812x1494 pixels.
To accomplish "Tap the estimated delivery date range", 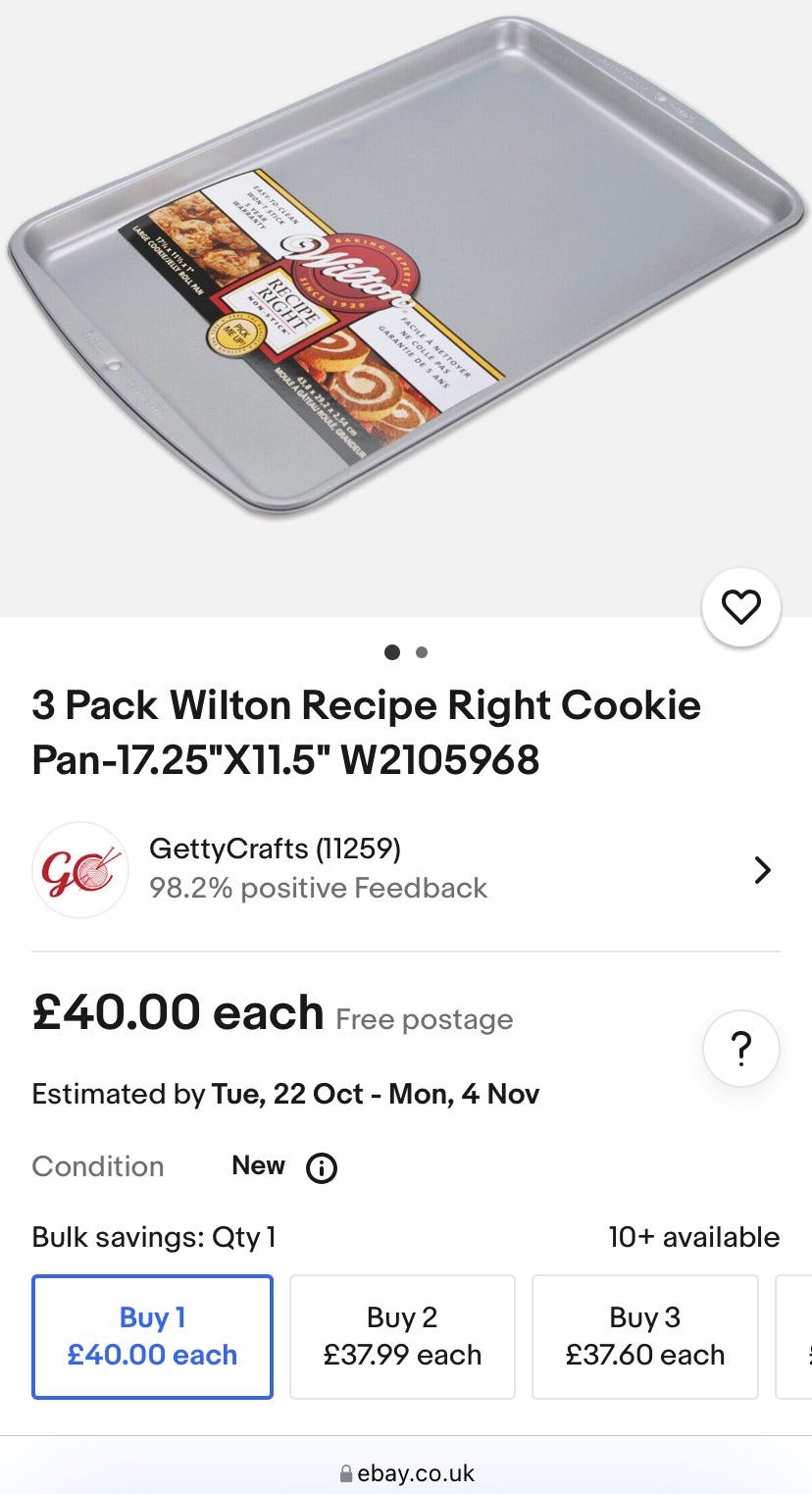I will tap(375, 1094).
